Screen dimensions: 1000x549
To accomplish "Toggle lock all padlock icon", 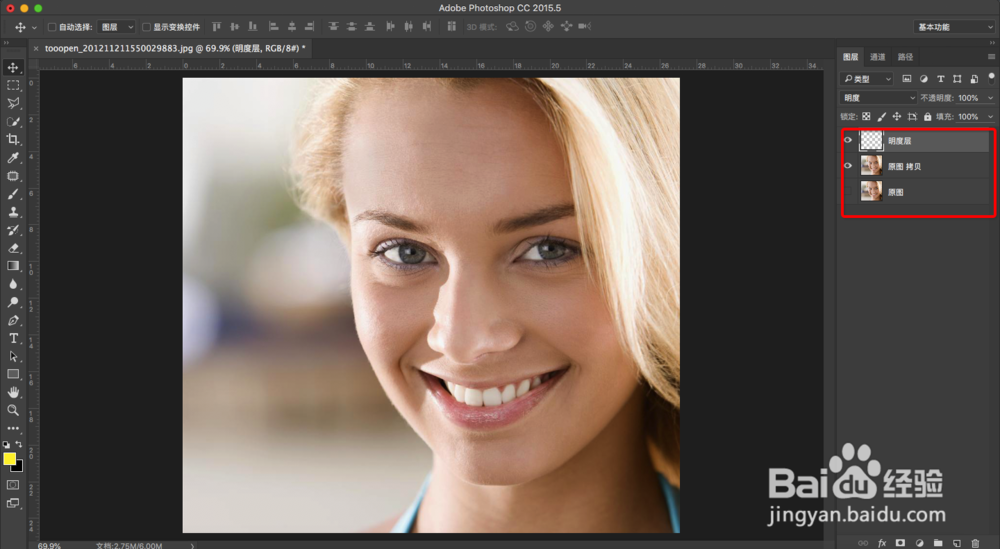I will [927, 117].
